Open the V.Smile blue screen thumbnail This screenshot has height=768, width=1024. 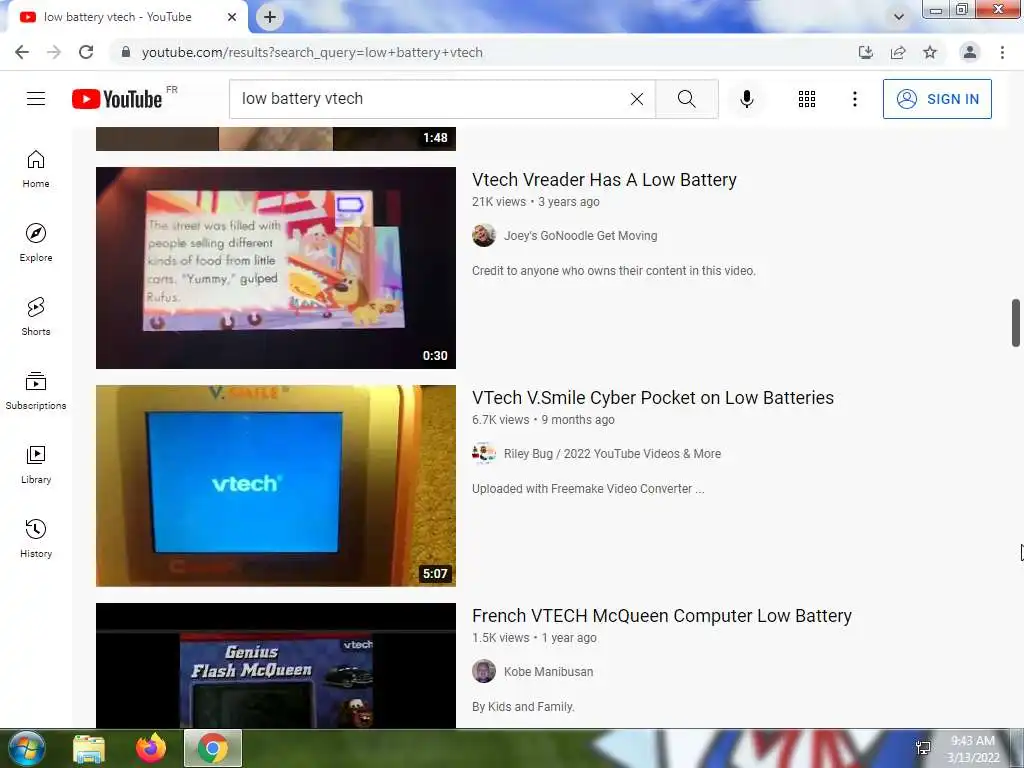[x=276, y=486]
